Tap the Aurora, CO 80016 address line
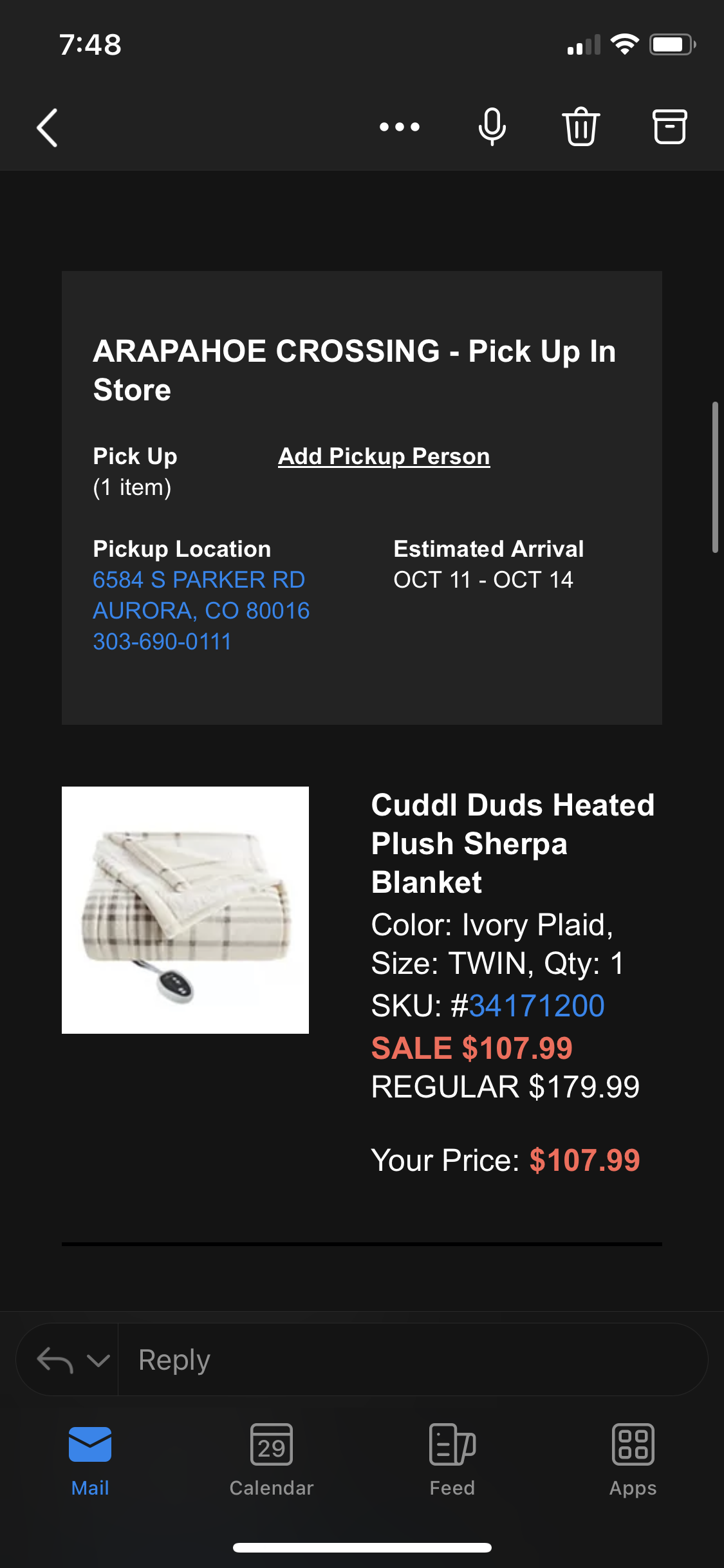Screen dimensions: 724x1568 coord(201,611)
